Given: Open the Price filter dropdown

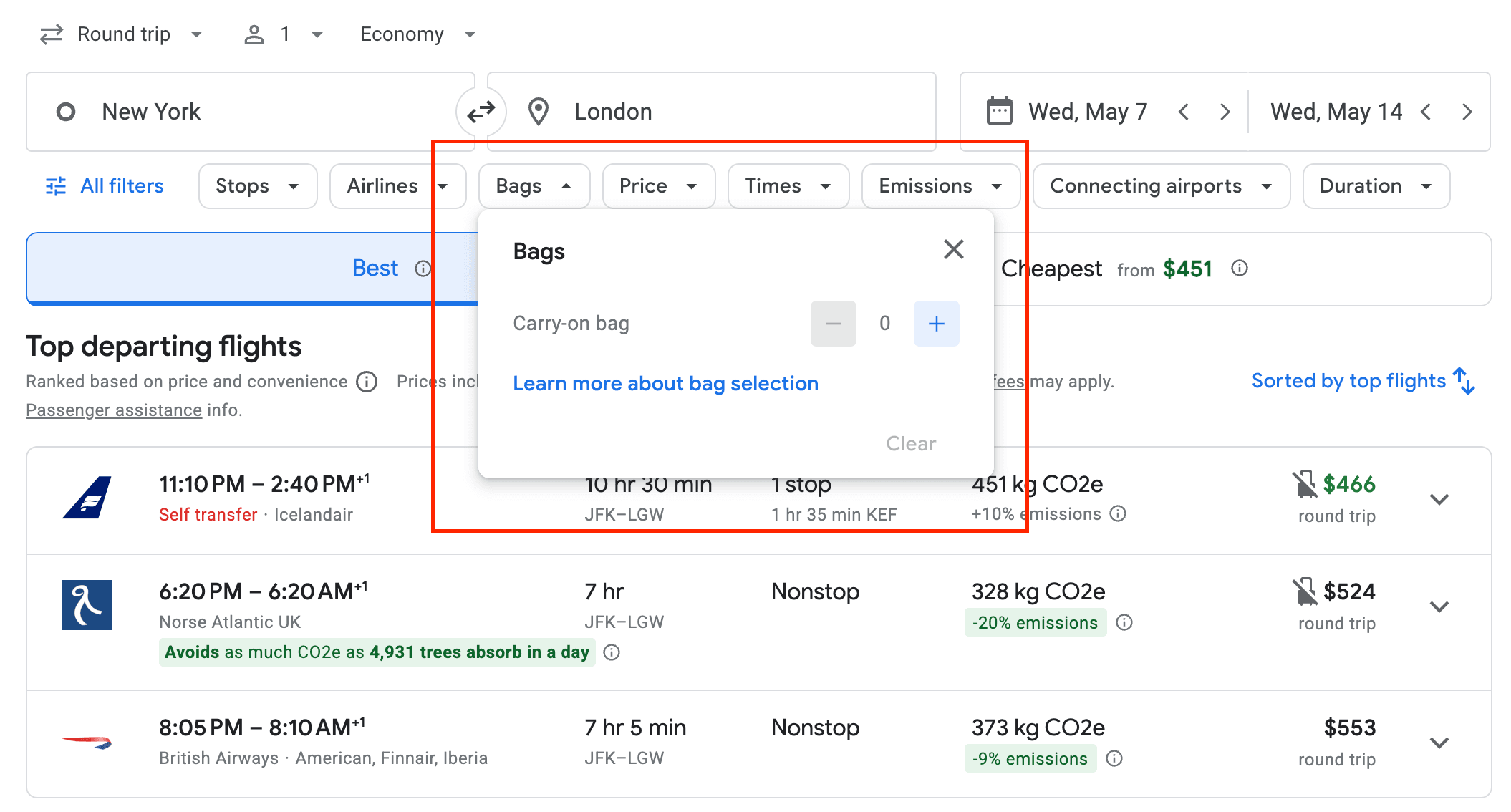Looking at the screenshot, I should click(659, 186).
